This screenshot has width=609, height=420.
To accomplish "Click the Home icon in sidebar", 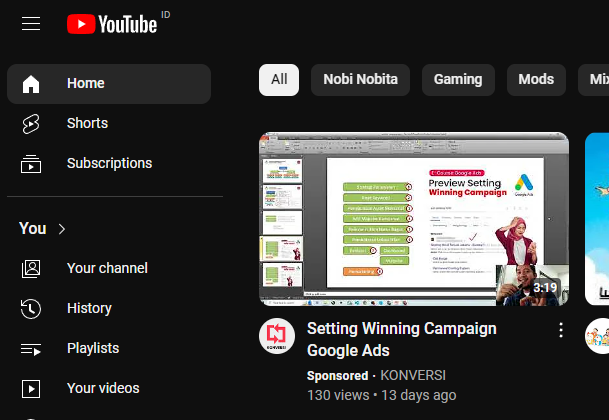I will (x=31, y=84).
